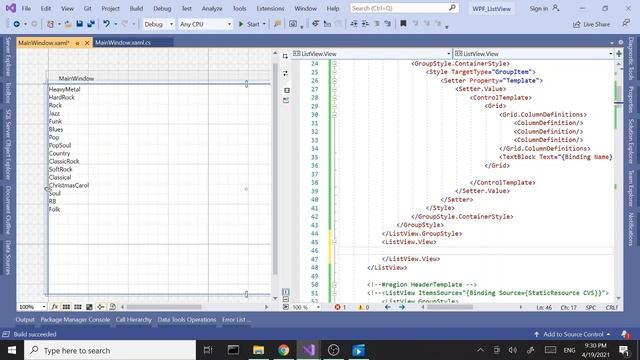The height and width of the screenshot is (360, 640).
Task: Open the left ListView.View navigation dropdown
Action: click(372, 53)
